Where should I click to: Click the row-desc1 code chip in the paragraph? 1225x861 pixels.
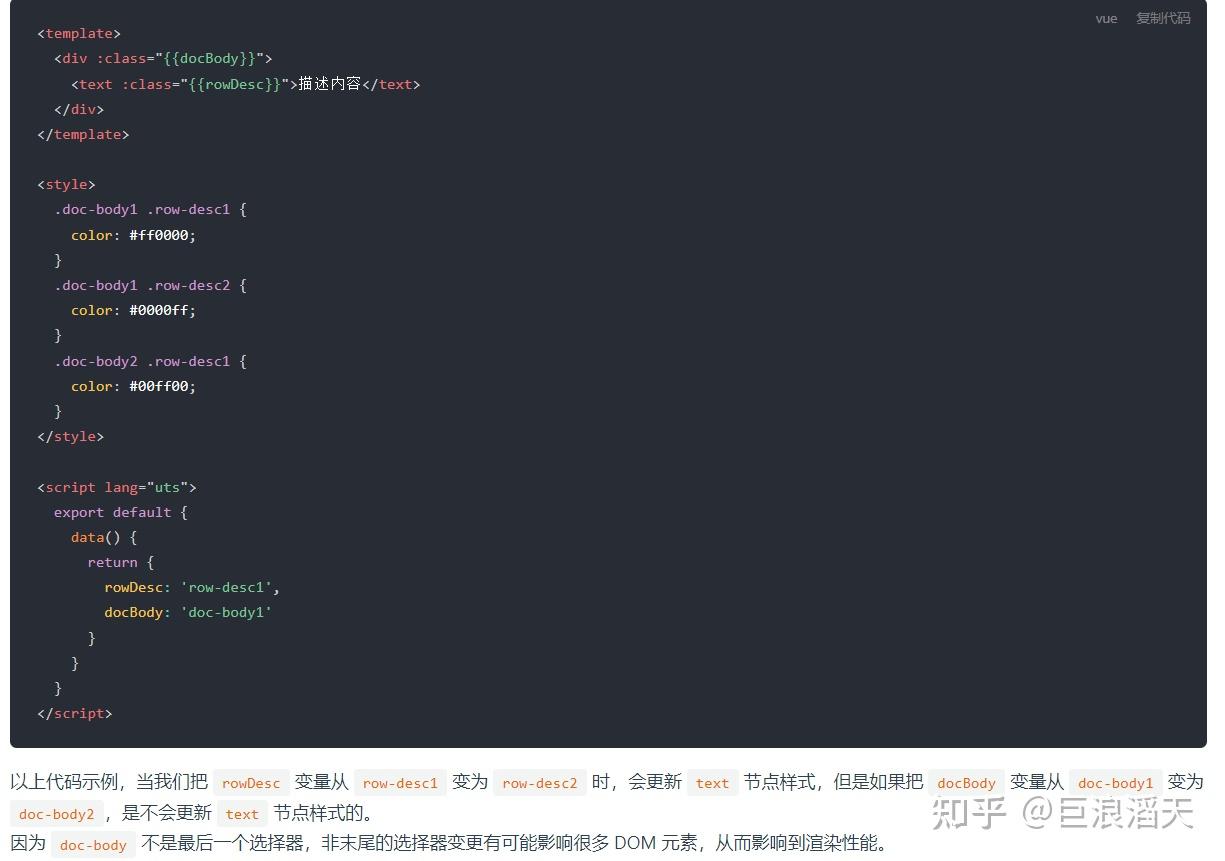[x=400, y=782]
